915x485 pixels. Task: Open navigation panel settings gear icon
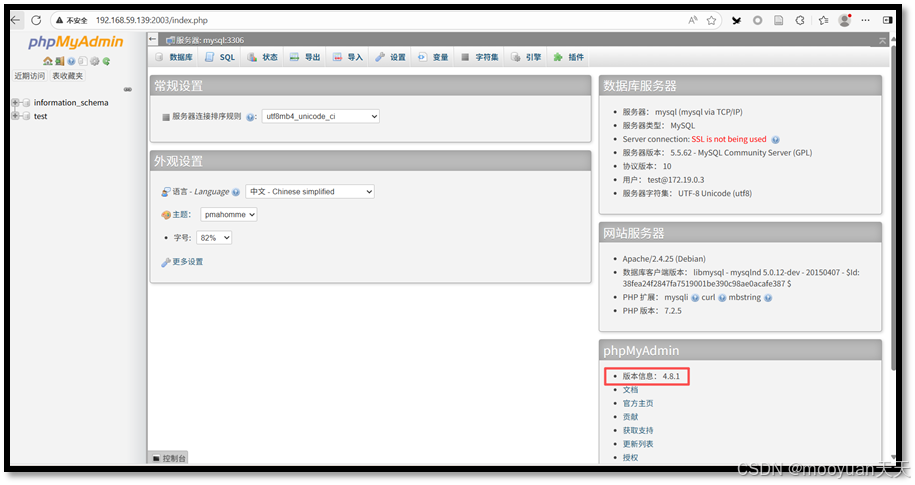(x=95, y=61)
